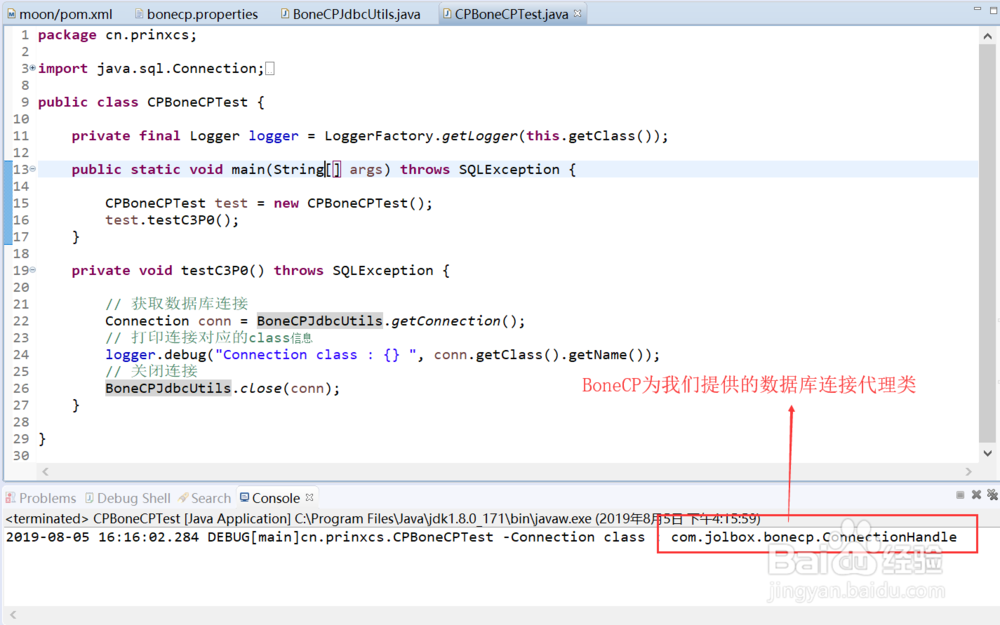Click the "Connection class : {} " string literal
This screenshot has width=1000, height=625.
pyautogui.click(x=316, y=355)
